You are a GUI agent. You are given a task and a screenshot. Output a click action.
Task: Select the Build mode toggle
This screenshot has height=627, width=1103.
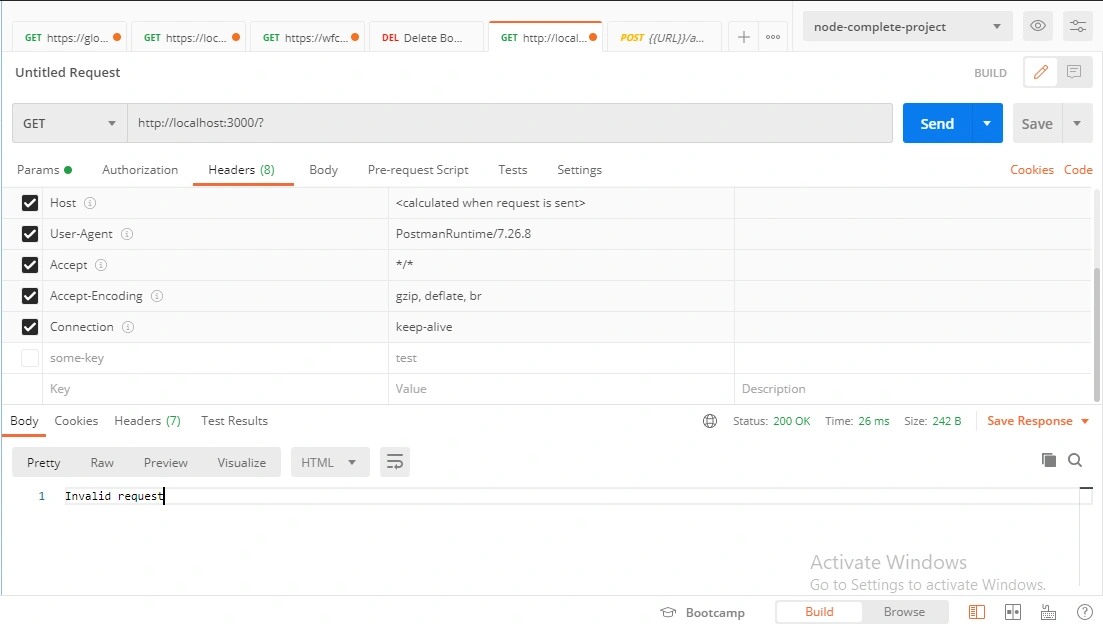[x=819, y=612]
